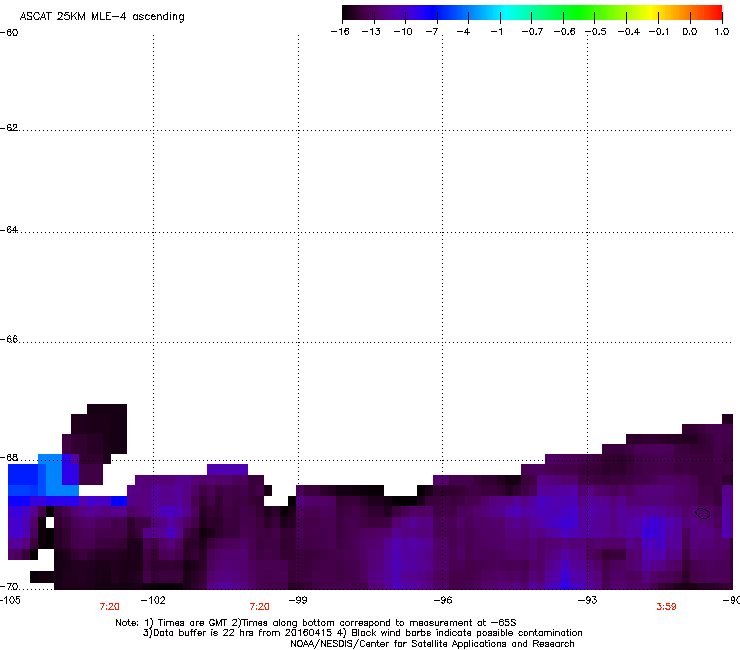Click the -0.4 color bar label
Screen dimensions: 740x650
tap(629, 32)
